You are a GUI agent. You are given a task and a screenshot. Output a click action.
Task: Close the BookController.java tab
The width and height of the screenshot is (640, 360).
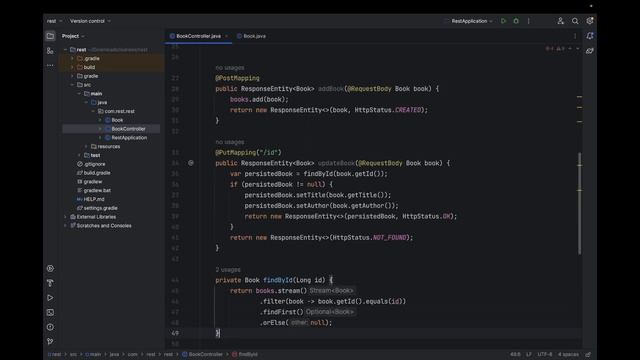point(227,36)
